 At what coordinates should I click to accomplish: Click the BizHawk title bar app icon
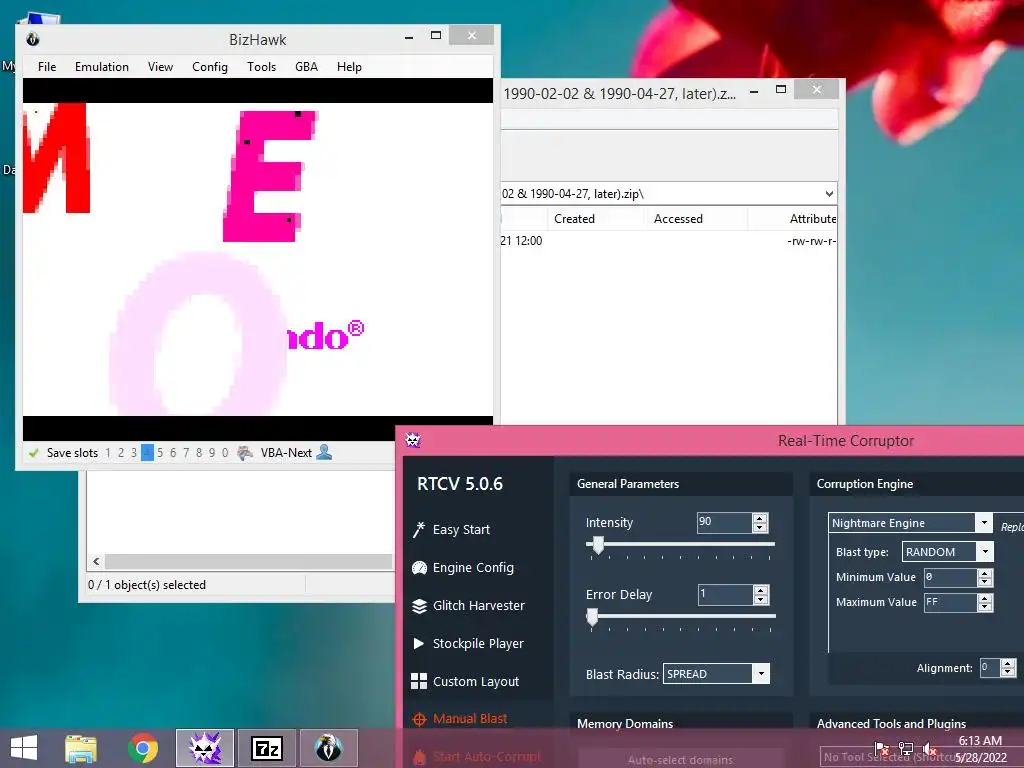[33, 39]
